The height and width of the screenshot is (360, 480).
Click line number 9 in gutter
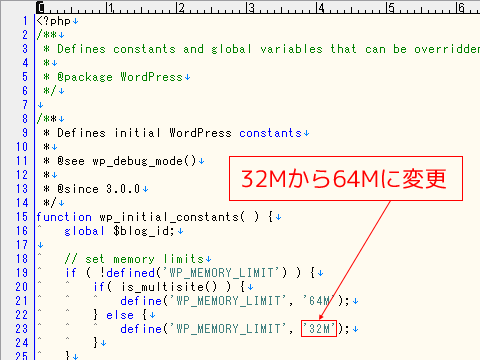pyautogui.click(x=25, y=133)
